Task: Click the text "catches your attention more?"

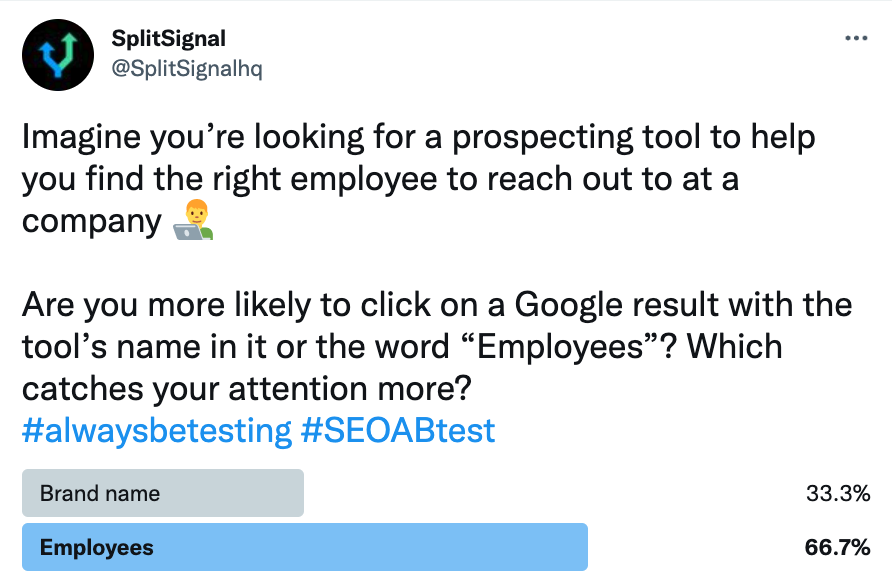Action: coord(246,388)
